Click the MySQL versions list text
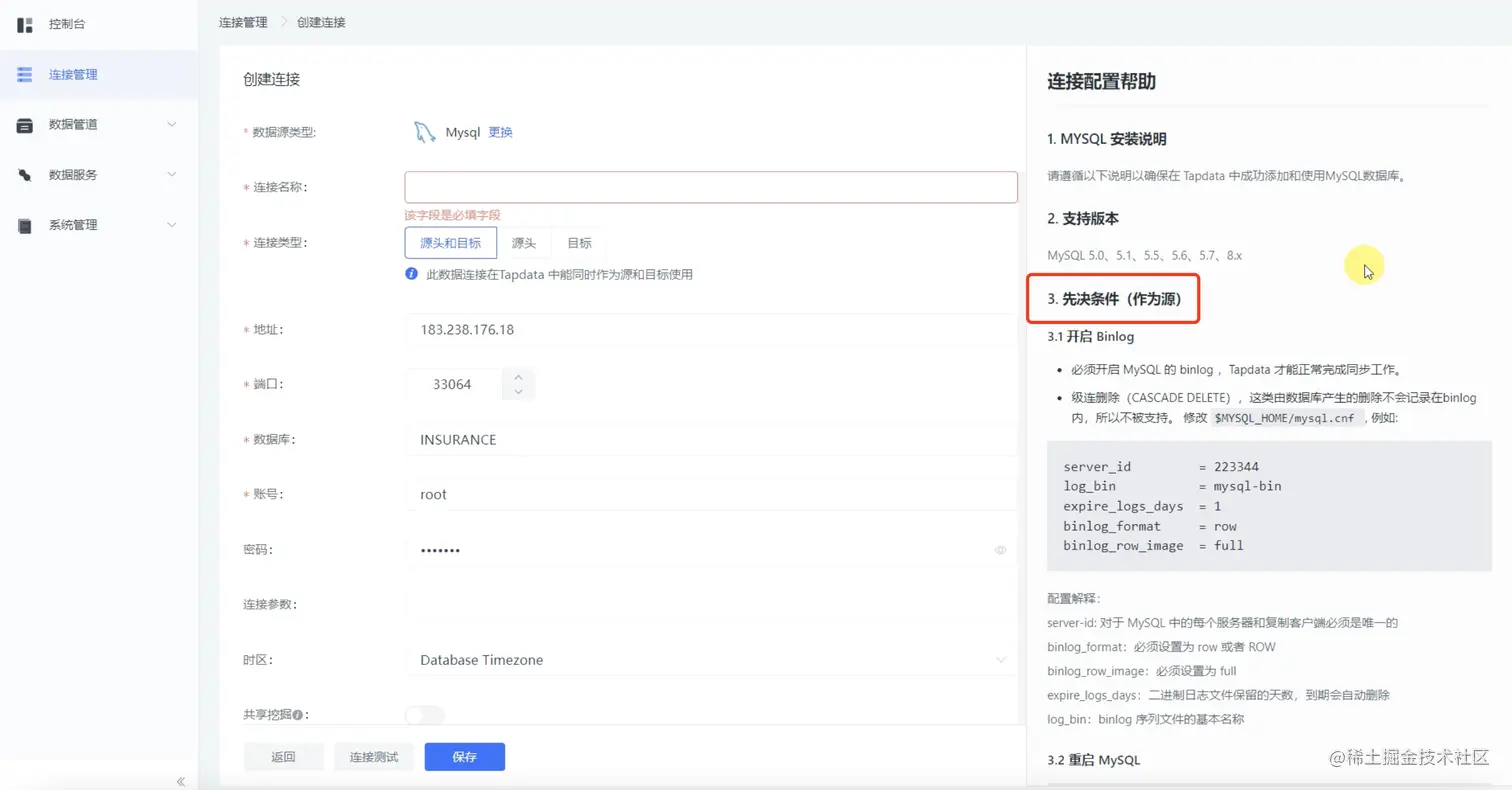The image size is (1512, 790). tap(1145, 256)
